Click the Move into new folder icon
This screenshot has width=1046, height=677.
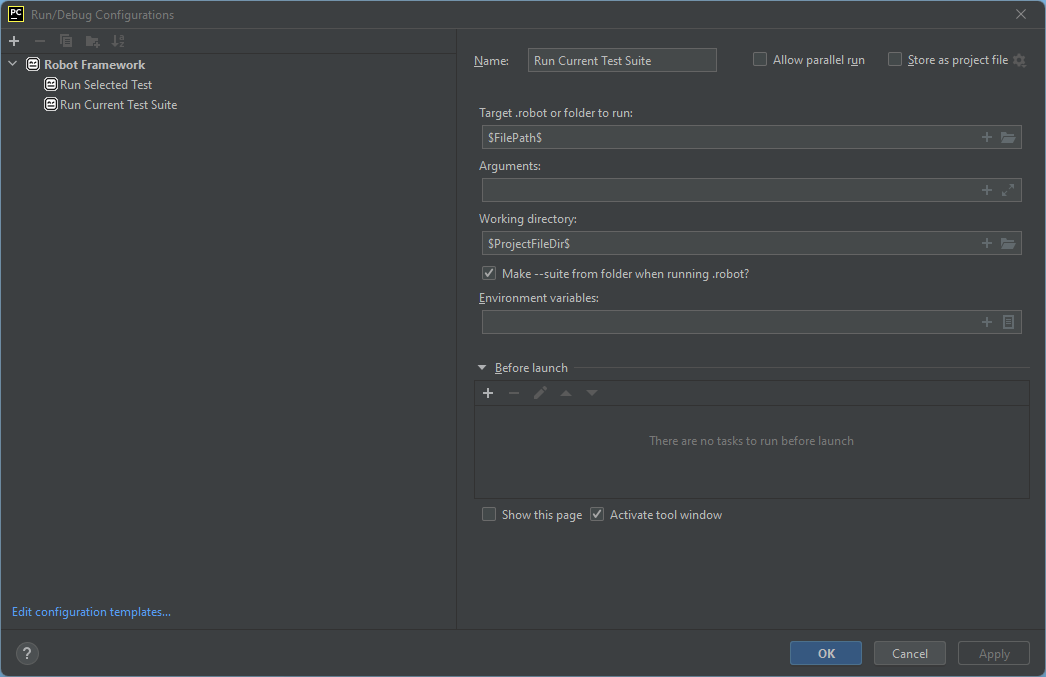click(x=92, y=41)
